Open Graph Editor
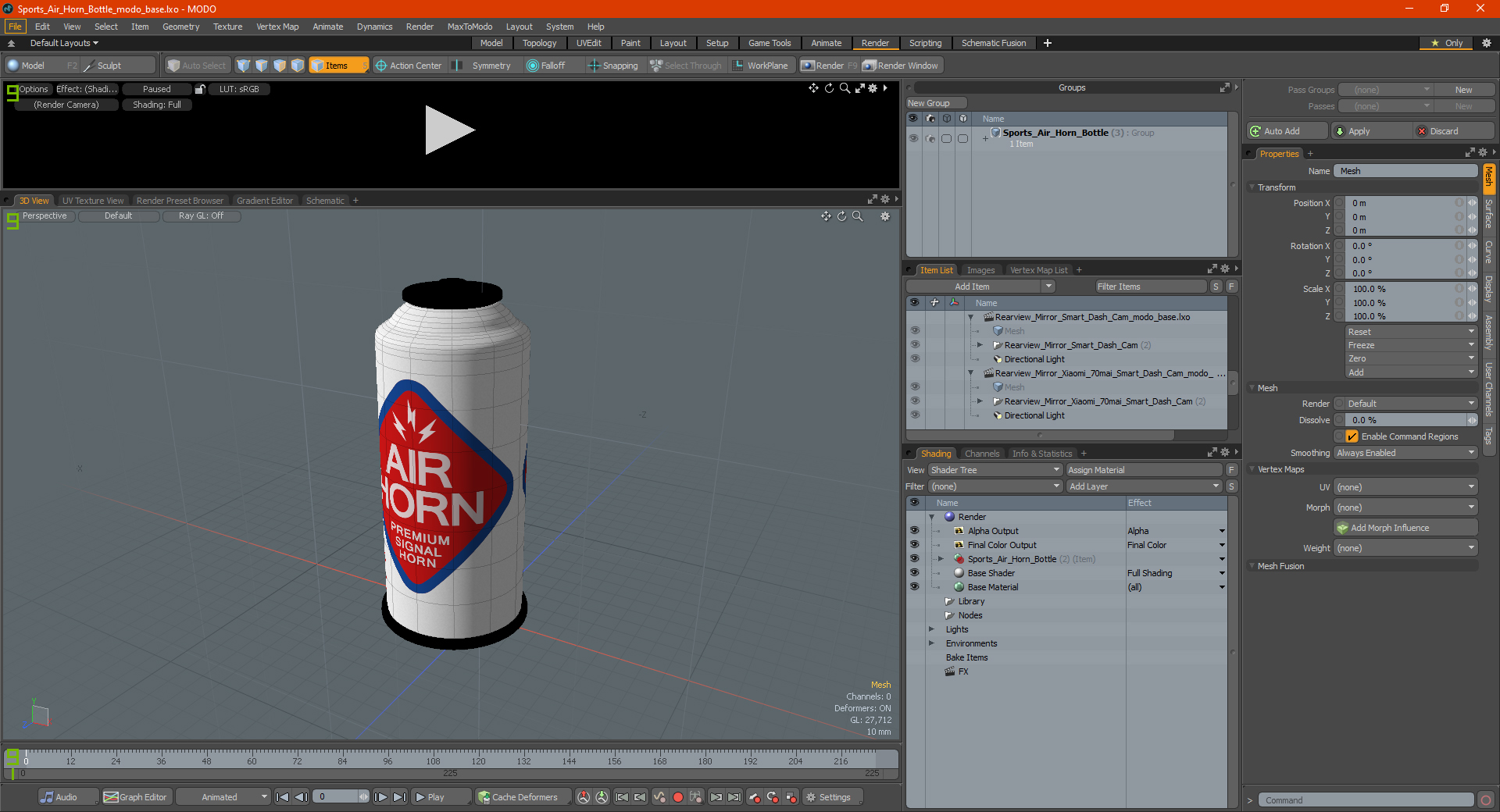The height and width of the screenshot is (812, 1500). [136, 797]
